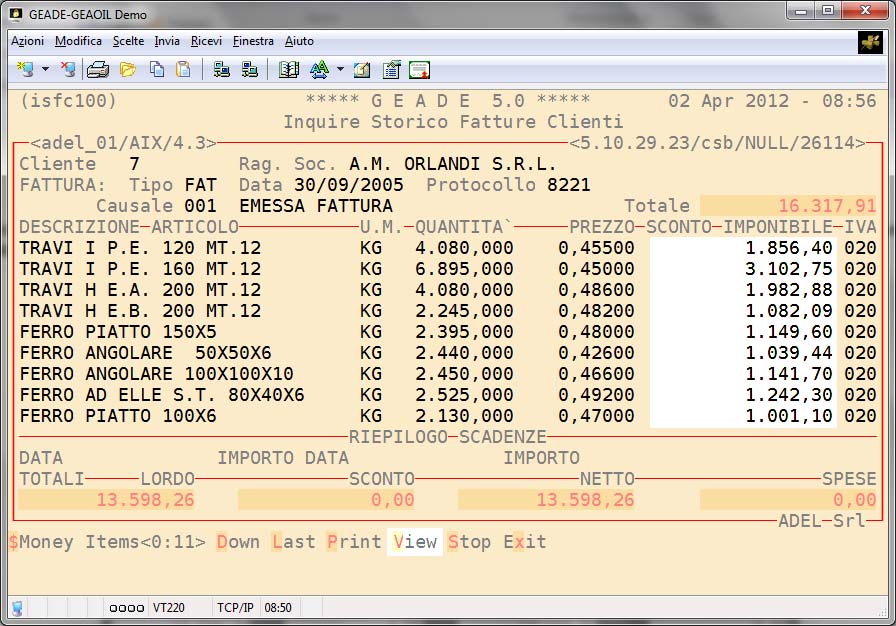Click the disconnect session icon
The image size is (896, 626).
click(x=67, y=70)
